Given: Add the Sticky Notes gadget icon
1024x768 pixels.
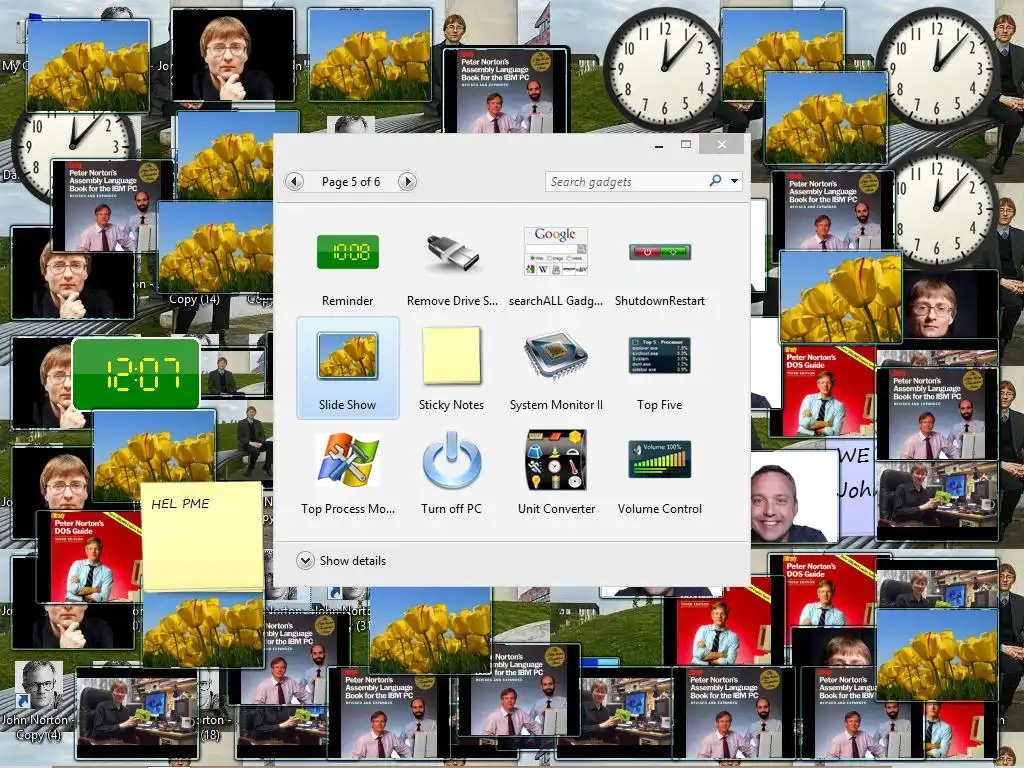Looking at the screenshot, I should (x=452, y=355).
